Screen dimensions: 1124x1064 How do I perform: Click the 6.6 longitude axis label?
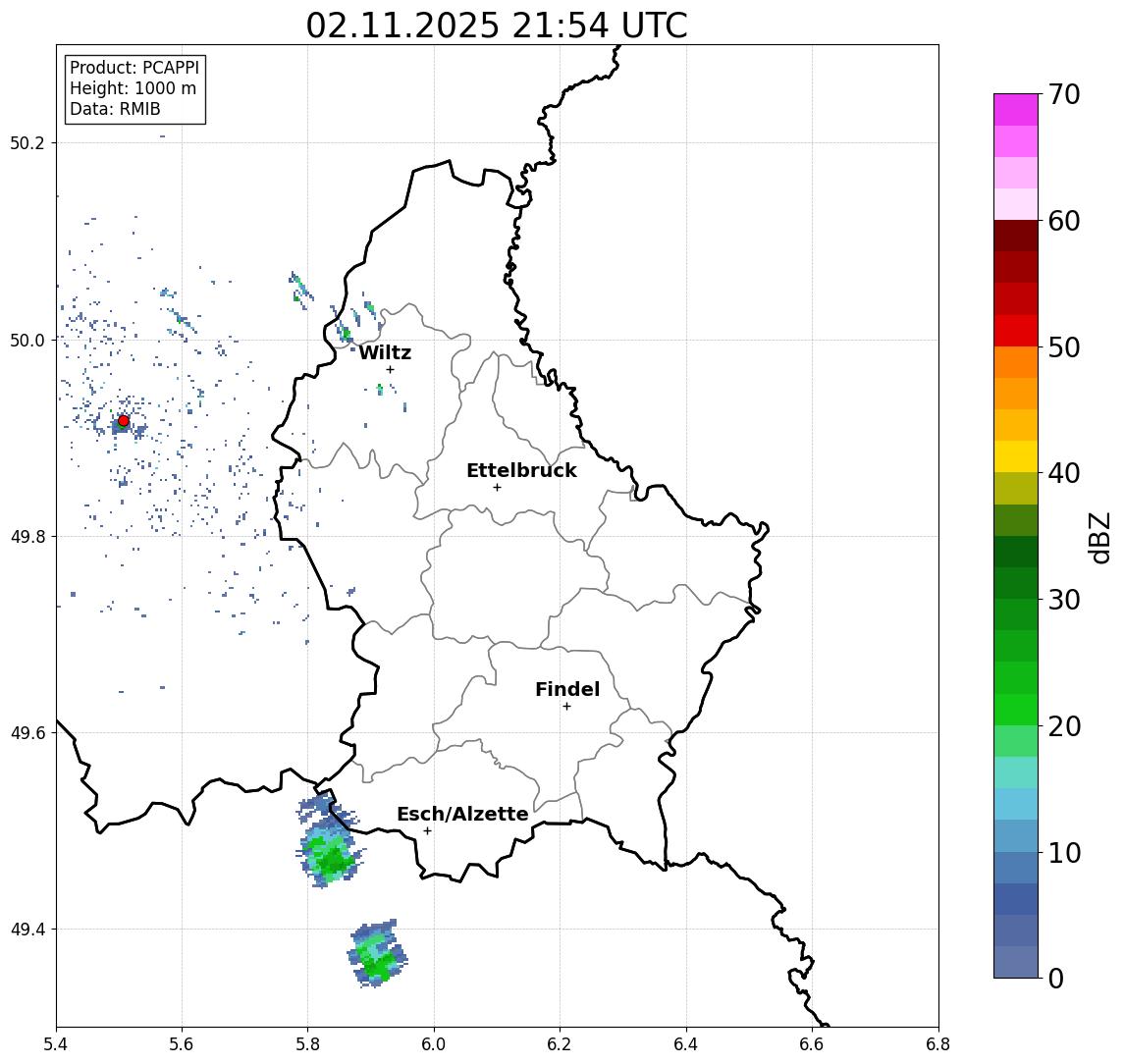[812, 1044]
